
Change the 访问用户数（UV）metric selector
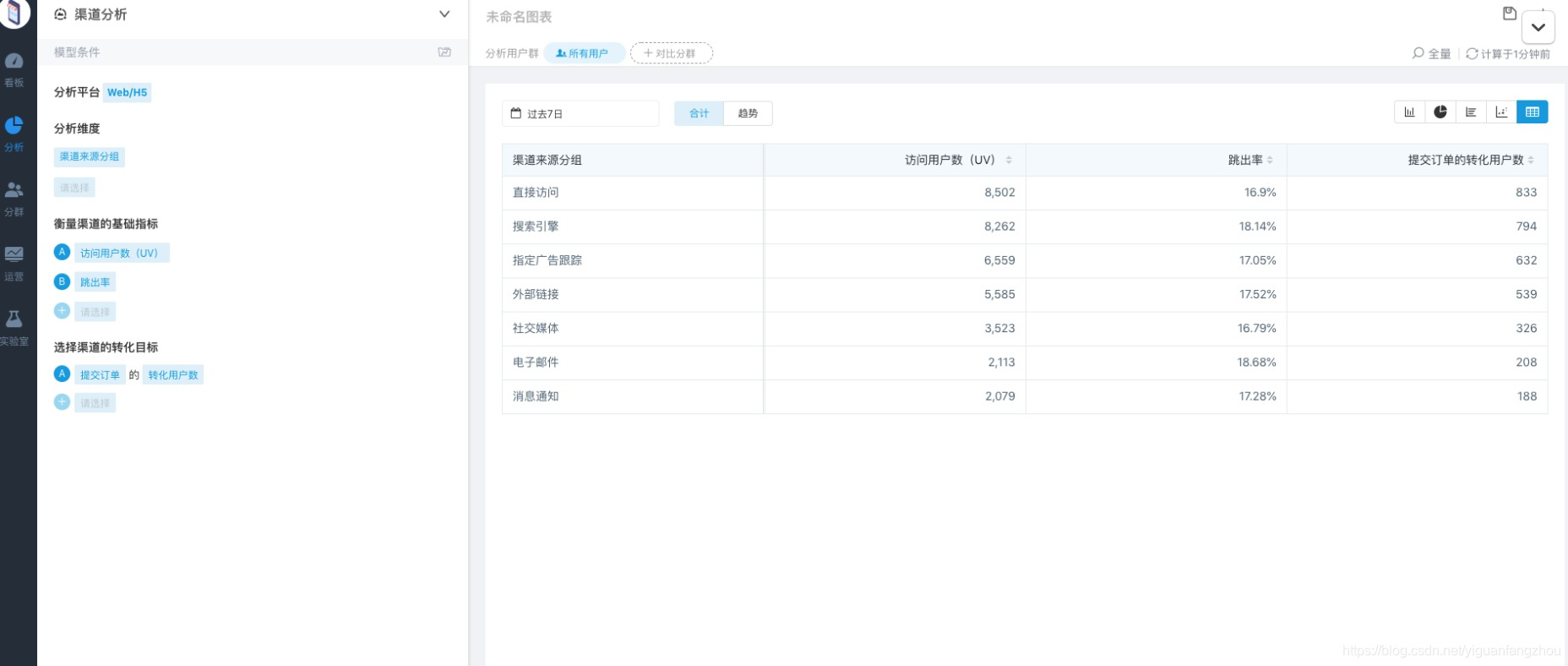122,253
